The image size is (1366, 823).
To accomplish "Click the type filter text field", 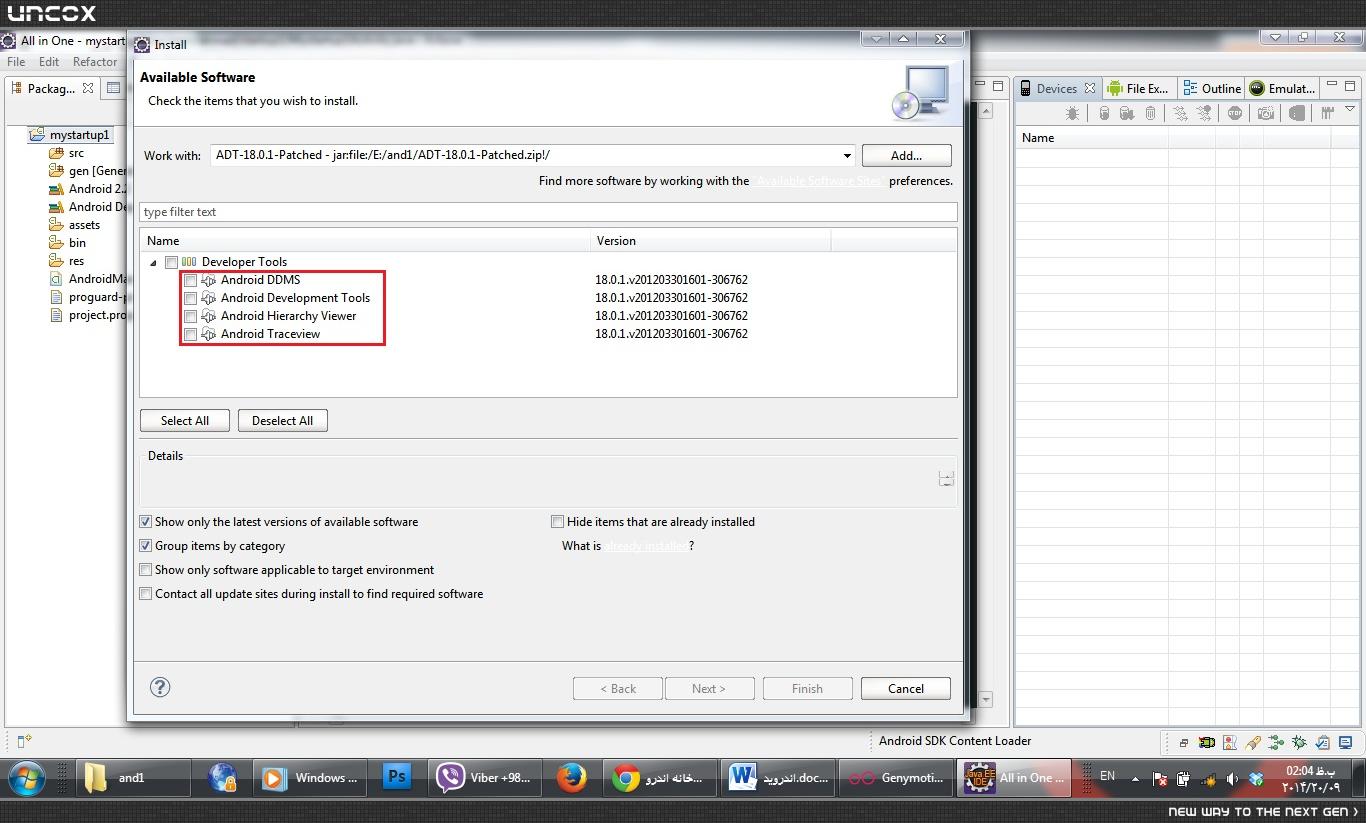I will click(x=548, y=212).
